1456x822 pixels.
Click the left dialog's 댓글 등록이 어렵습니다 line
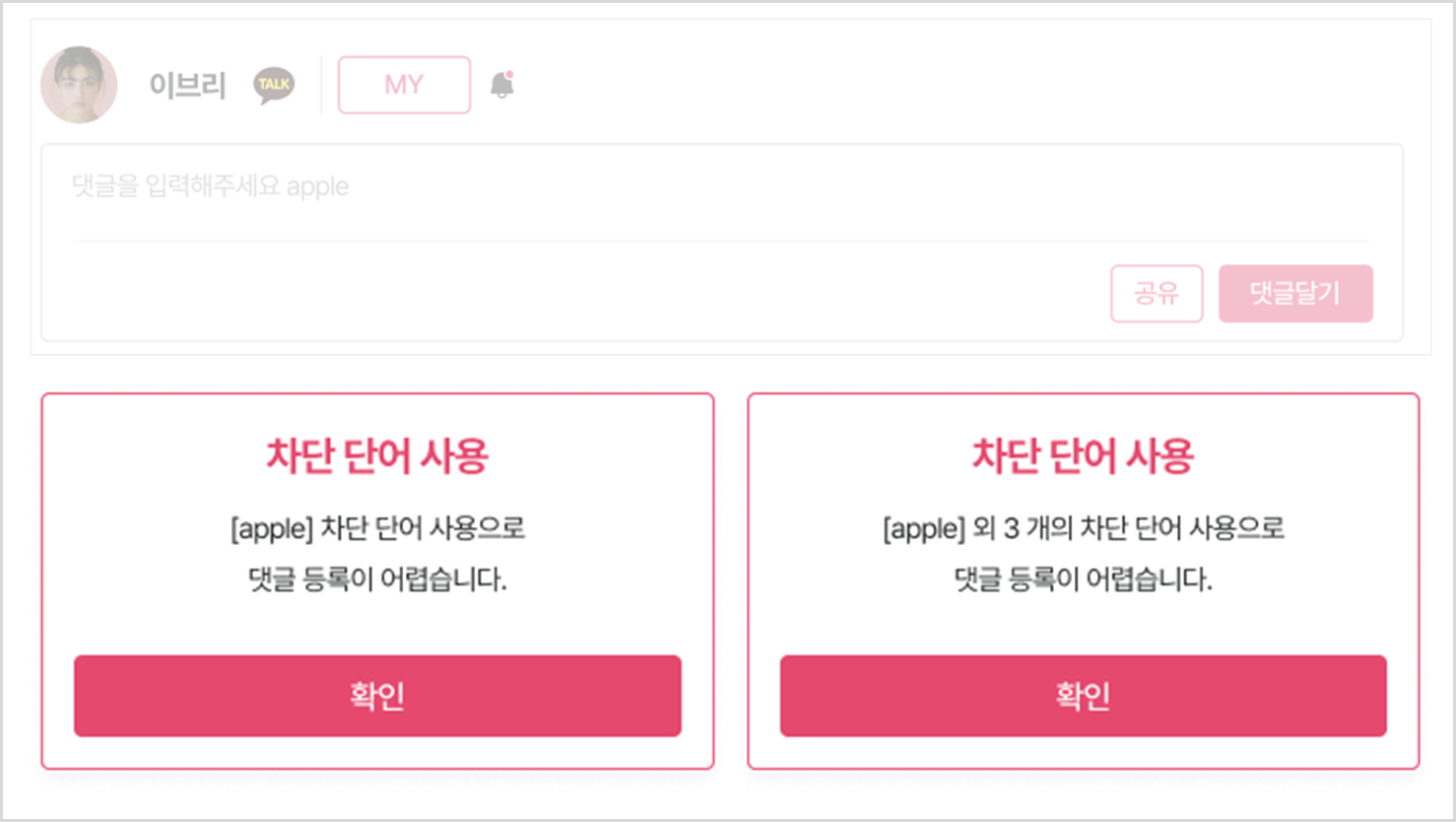point(377,579)
